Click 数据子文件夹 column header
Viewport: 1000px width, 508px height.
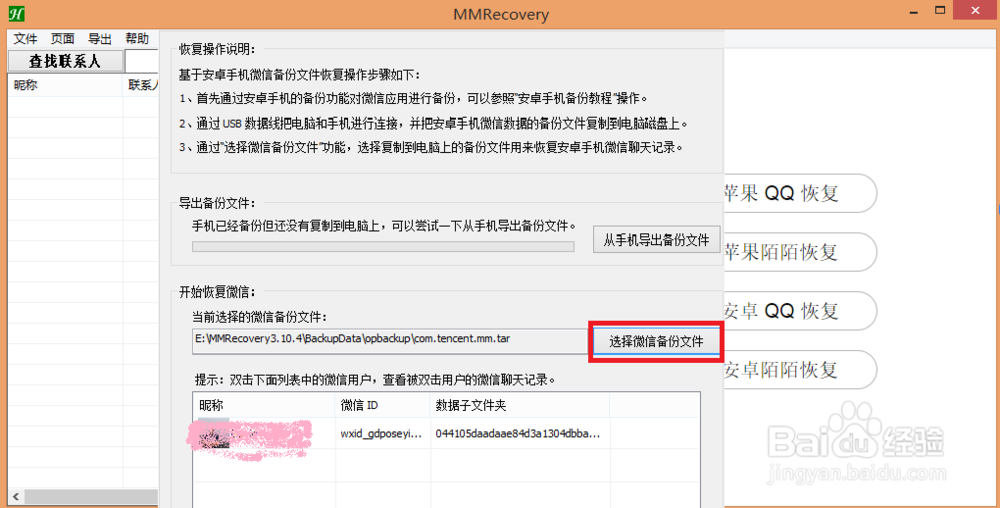click(520, 405)
